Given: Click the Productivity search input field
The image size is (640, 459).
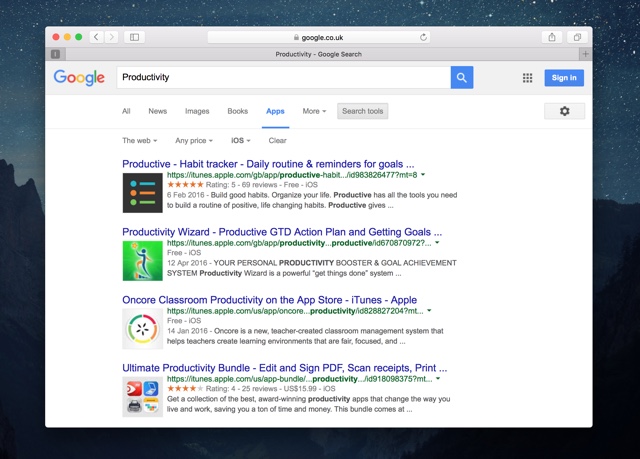Looking at the screenshot, I should coord(284,78).
